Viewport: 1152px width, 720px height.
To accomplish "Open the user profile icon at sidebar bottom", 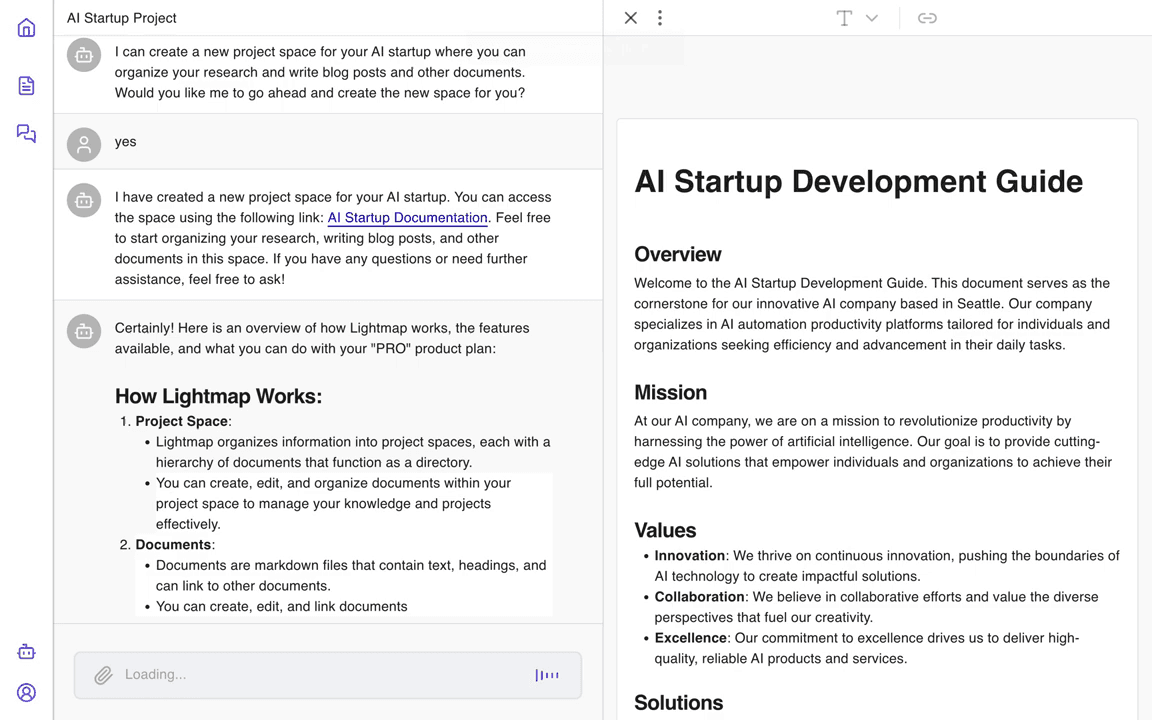I will (27, 692).
